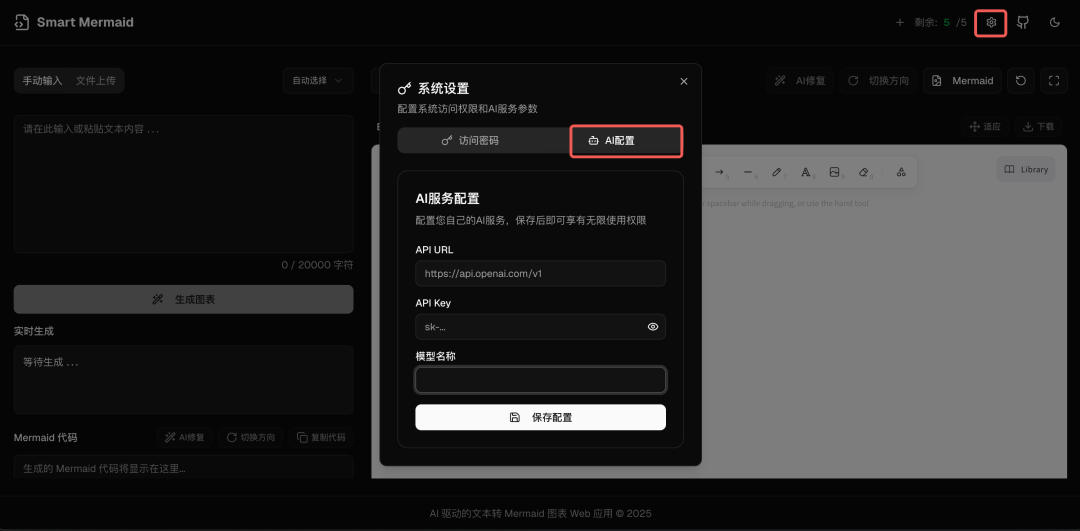The image size is (1080, 531).
Task: Select the 手动输入 tab
Action: [43, 81]
